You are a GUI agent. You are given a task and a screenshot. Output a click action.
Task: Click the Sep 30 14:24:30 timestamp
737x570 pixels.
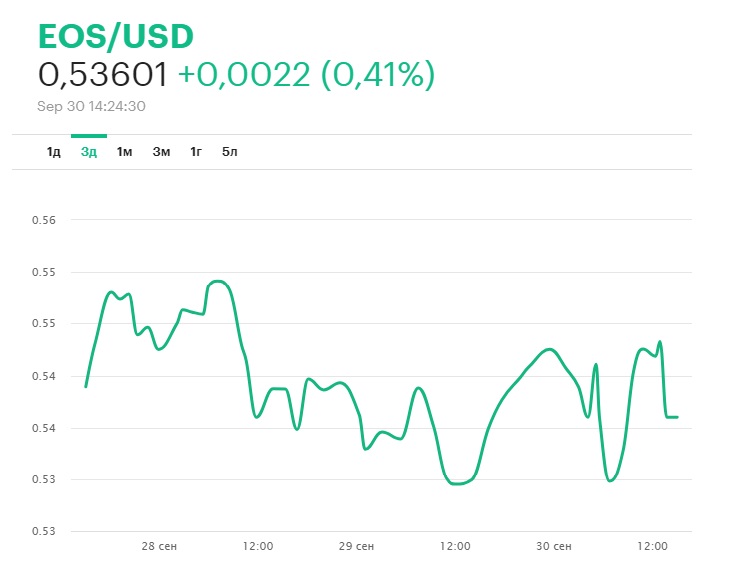(x=92, y=105)
